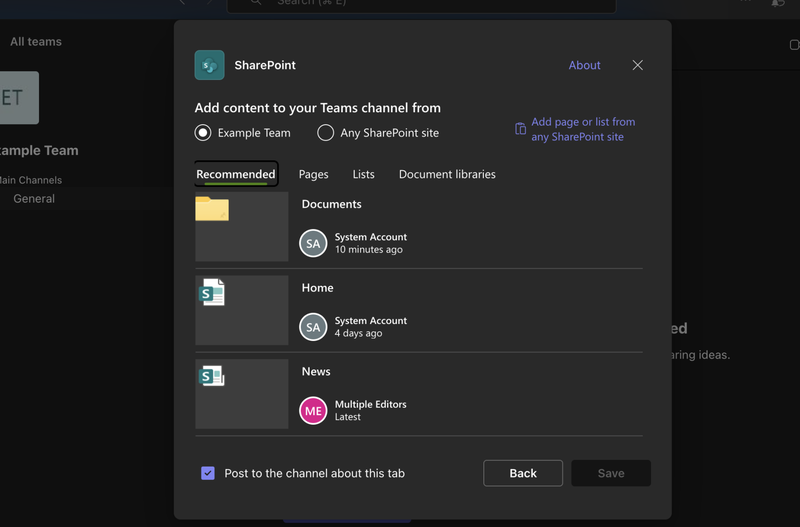Screen dimensions: 800x527
Task: Click the SA avatar under Documents
Action: [313, 243]
